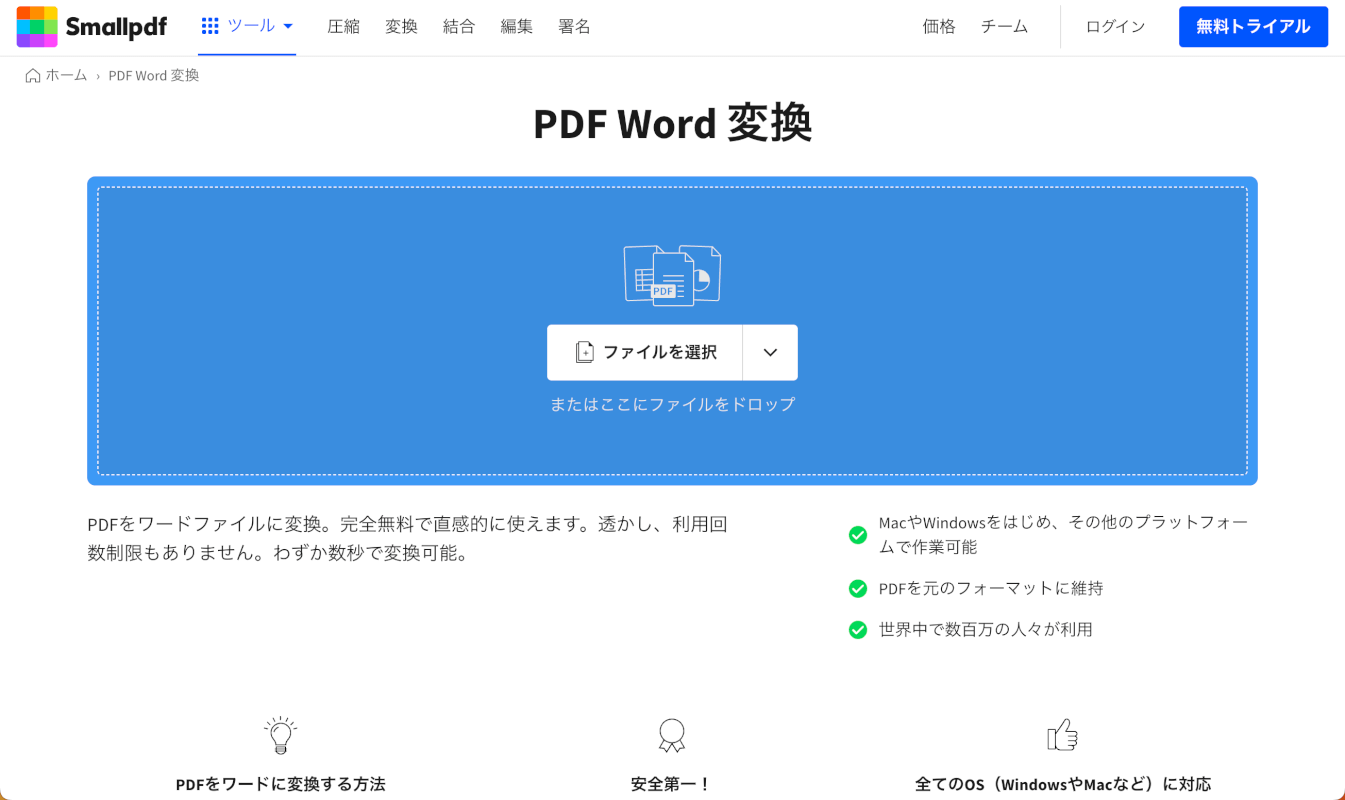Click the Smallpdf brand name text
The width and height of the screenshot is (1345, 800).
116,27
